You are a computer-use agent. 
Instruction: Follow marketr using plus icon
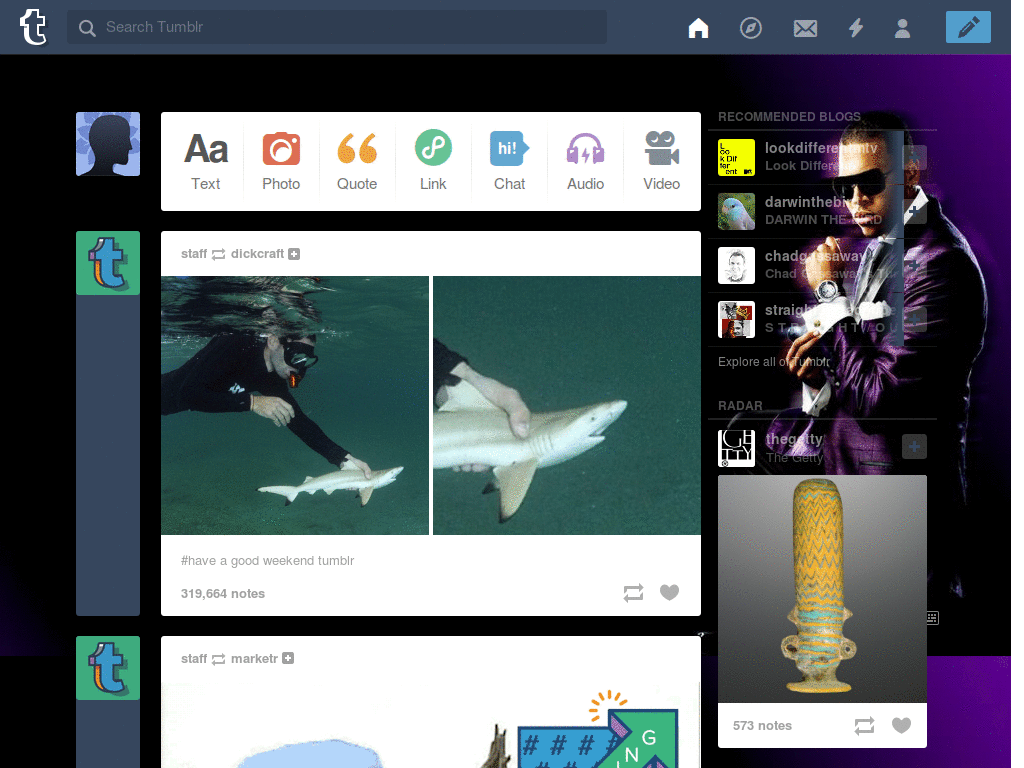[x=288, y=658]
